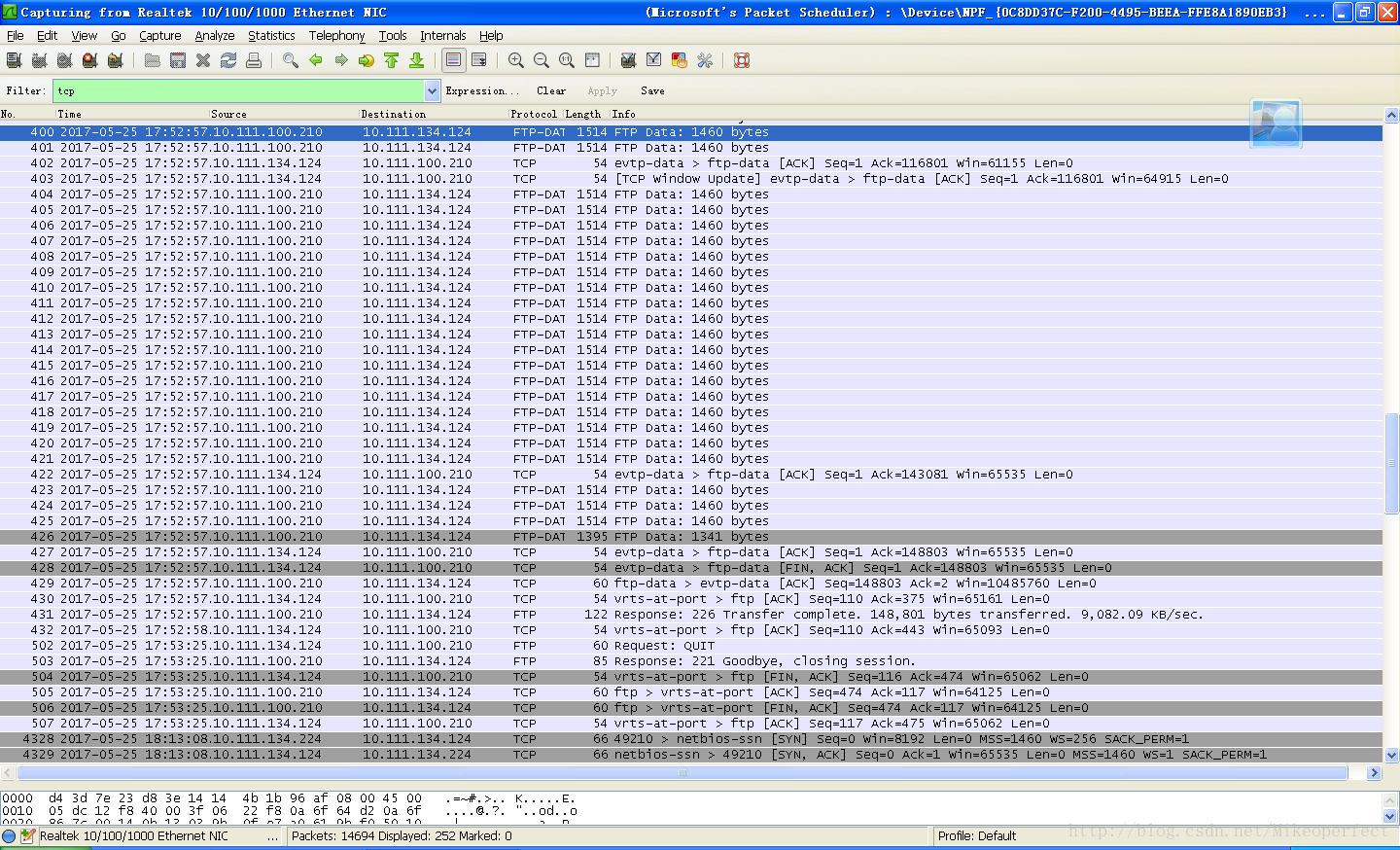Print the packets

(254, 60)
